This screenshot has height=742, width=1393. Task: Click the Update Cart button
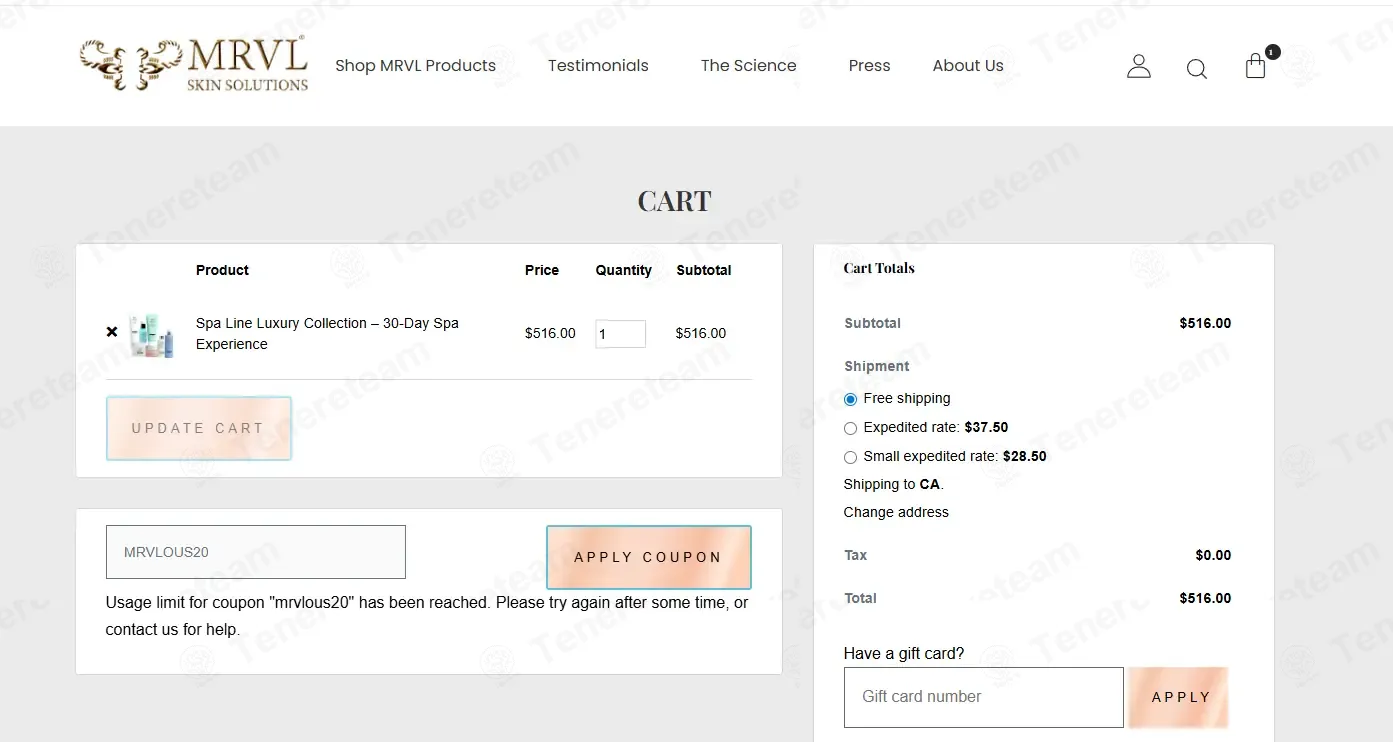click(198, 428)
